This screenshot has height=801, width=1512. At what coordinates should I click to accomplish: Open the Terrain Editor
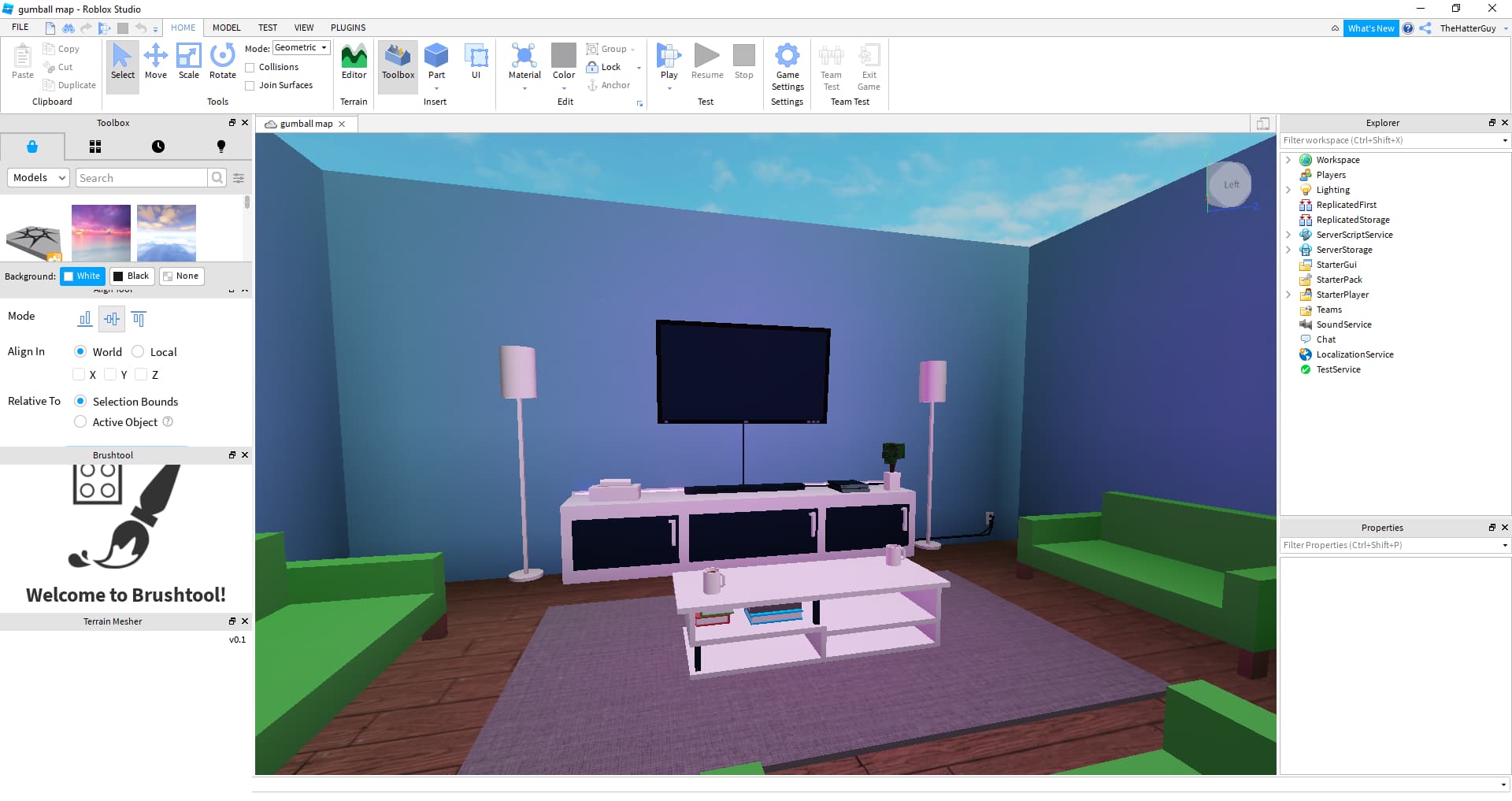[354, 61]
